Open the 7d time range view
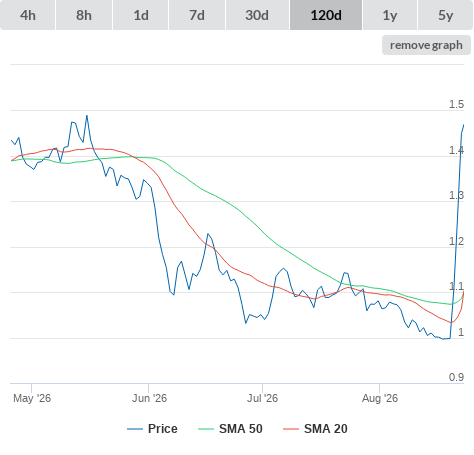 coord(197,15)
